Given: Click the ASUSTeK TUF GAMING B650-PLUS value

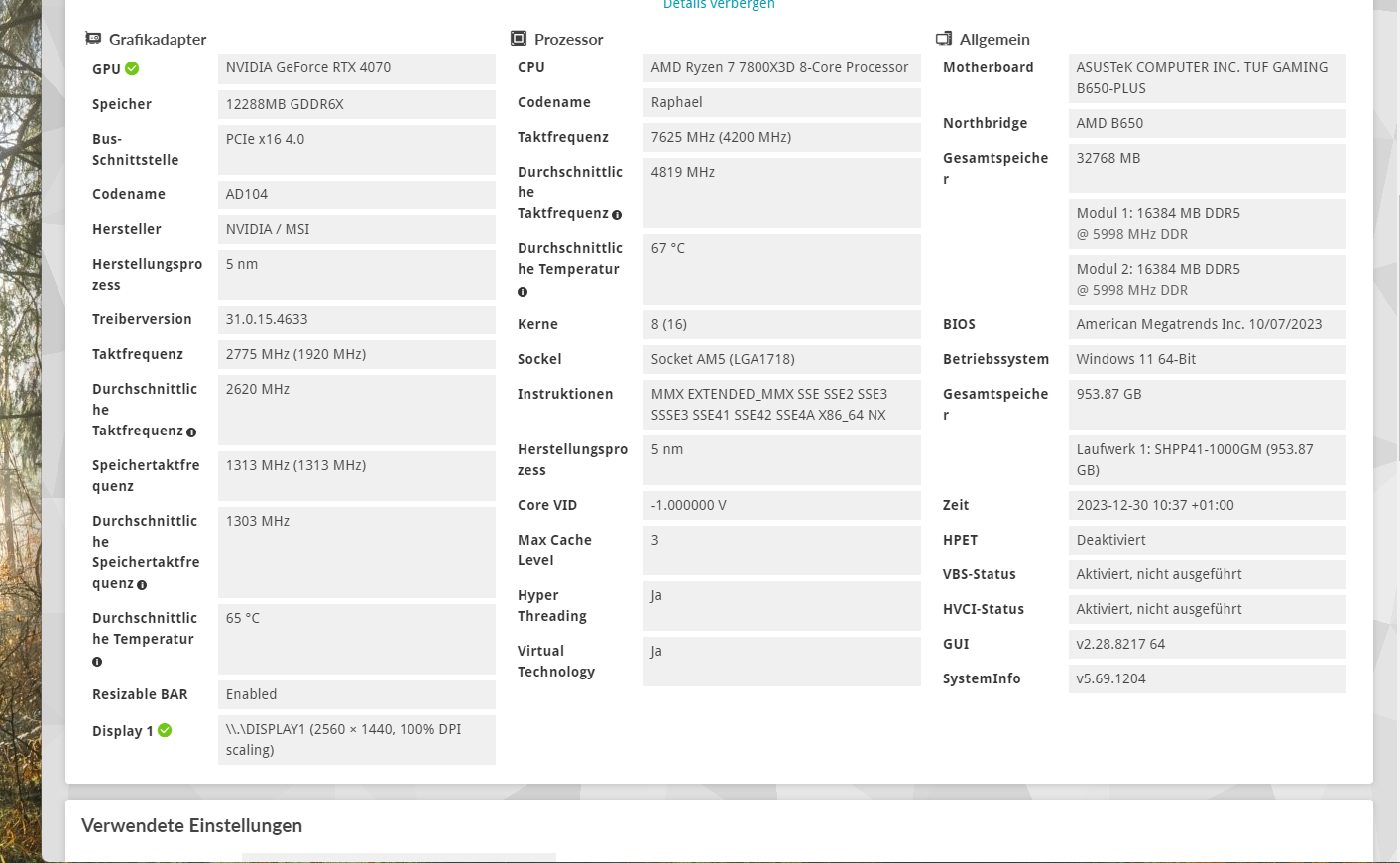Looking at the screenshot, I should (x=1208, y=78).
